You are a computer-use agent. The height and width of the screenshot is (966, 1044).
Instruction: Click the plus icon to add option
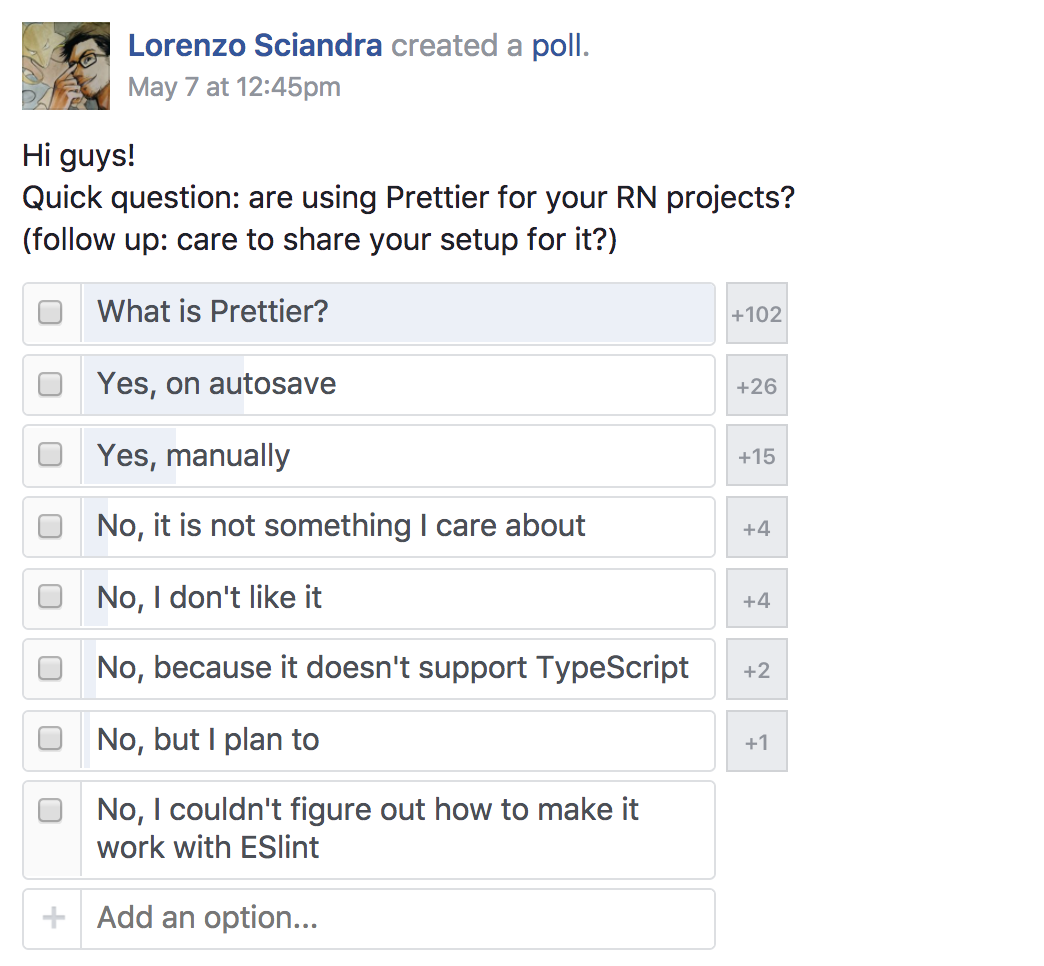pyautogui.click(x=53, y=918)
